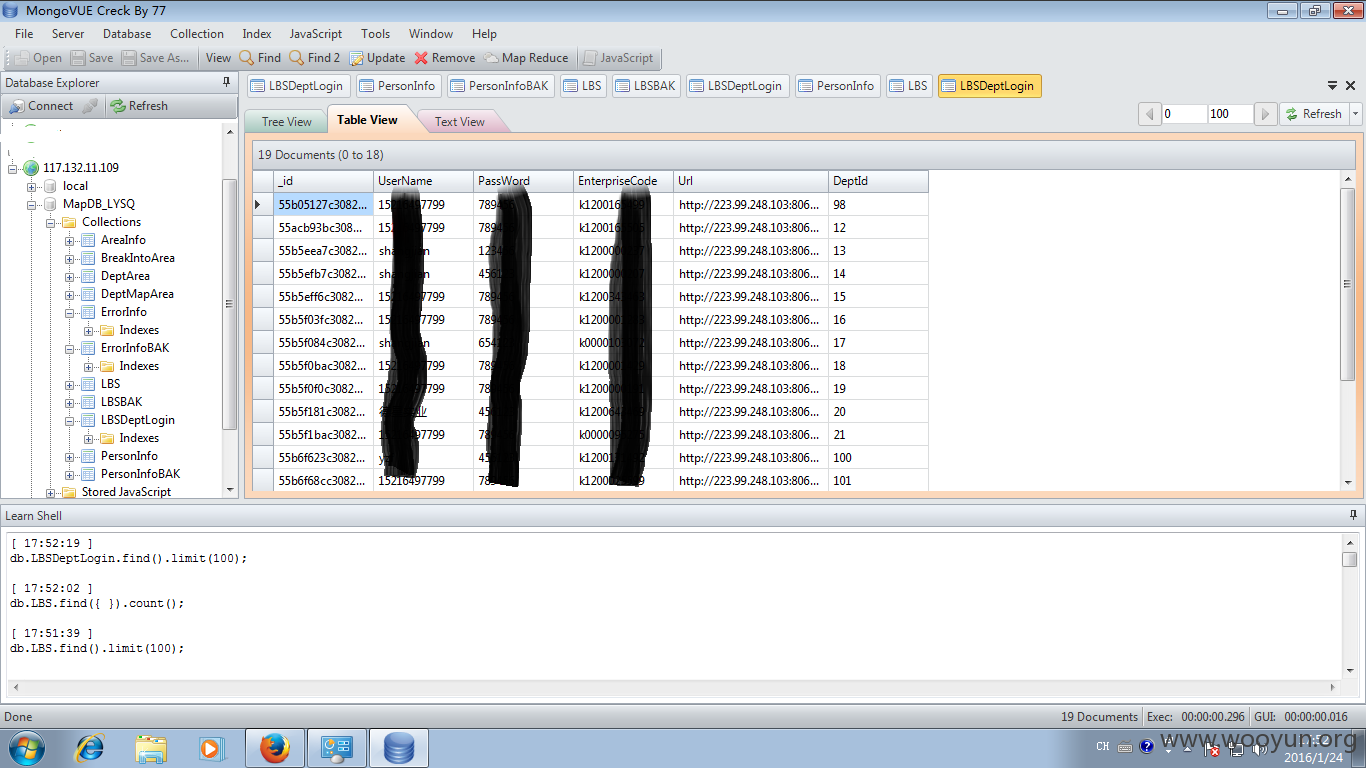Click the JavaScript toolbar button
This screenshot has height=768, width=1366.
618,58
